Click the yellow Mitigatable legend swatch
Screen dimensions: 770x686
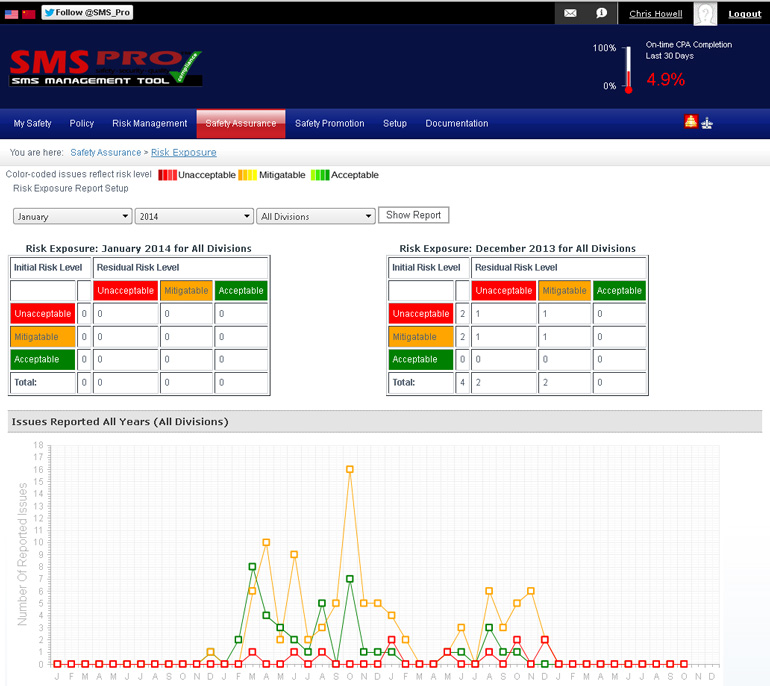(248, 175)
